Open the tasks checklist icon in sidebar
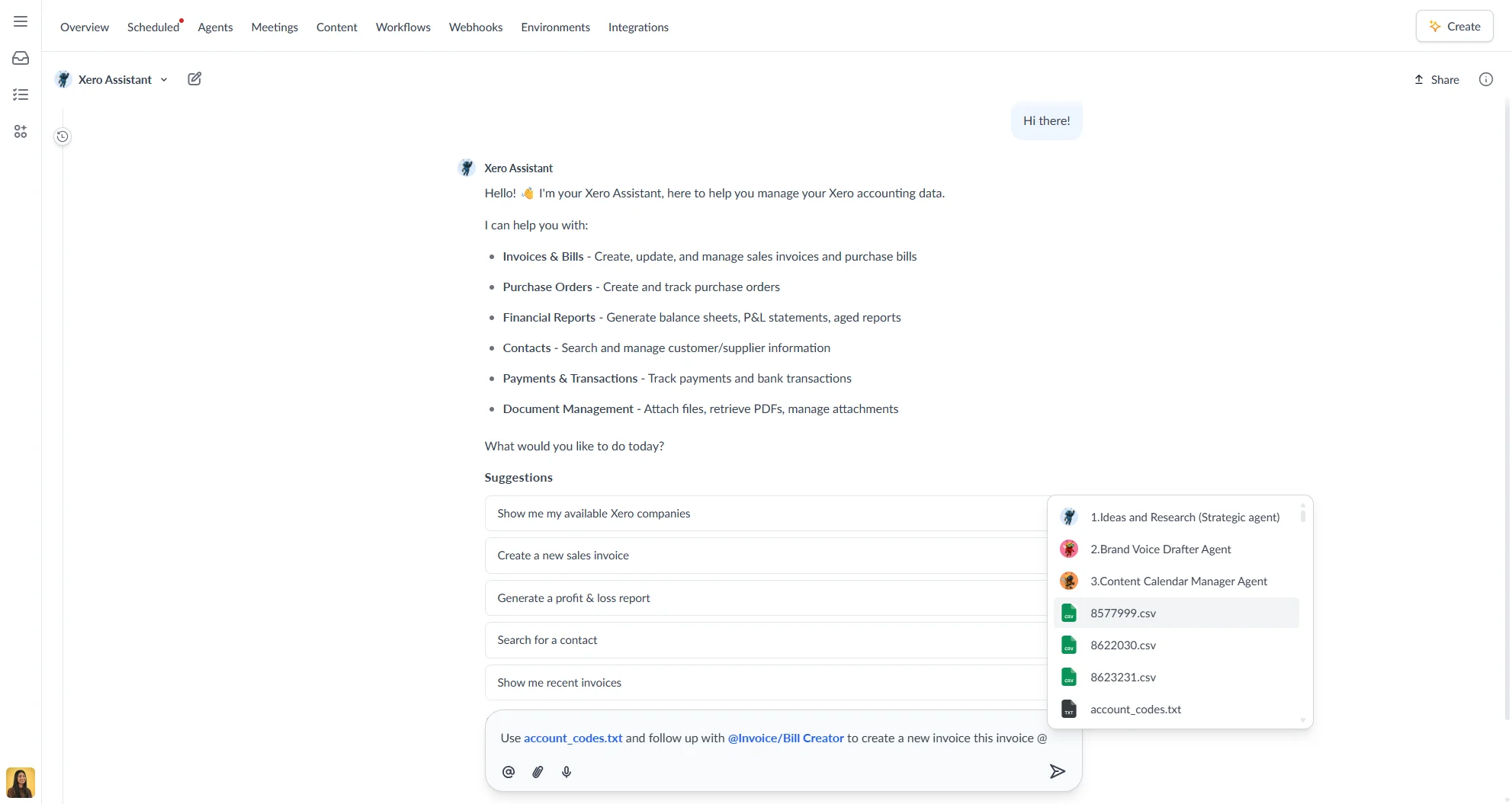This screenshot has height=804, width=1512. [x=20, y=94]
